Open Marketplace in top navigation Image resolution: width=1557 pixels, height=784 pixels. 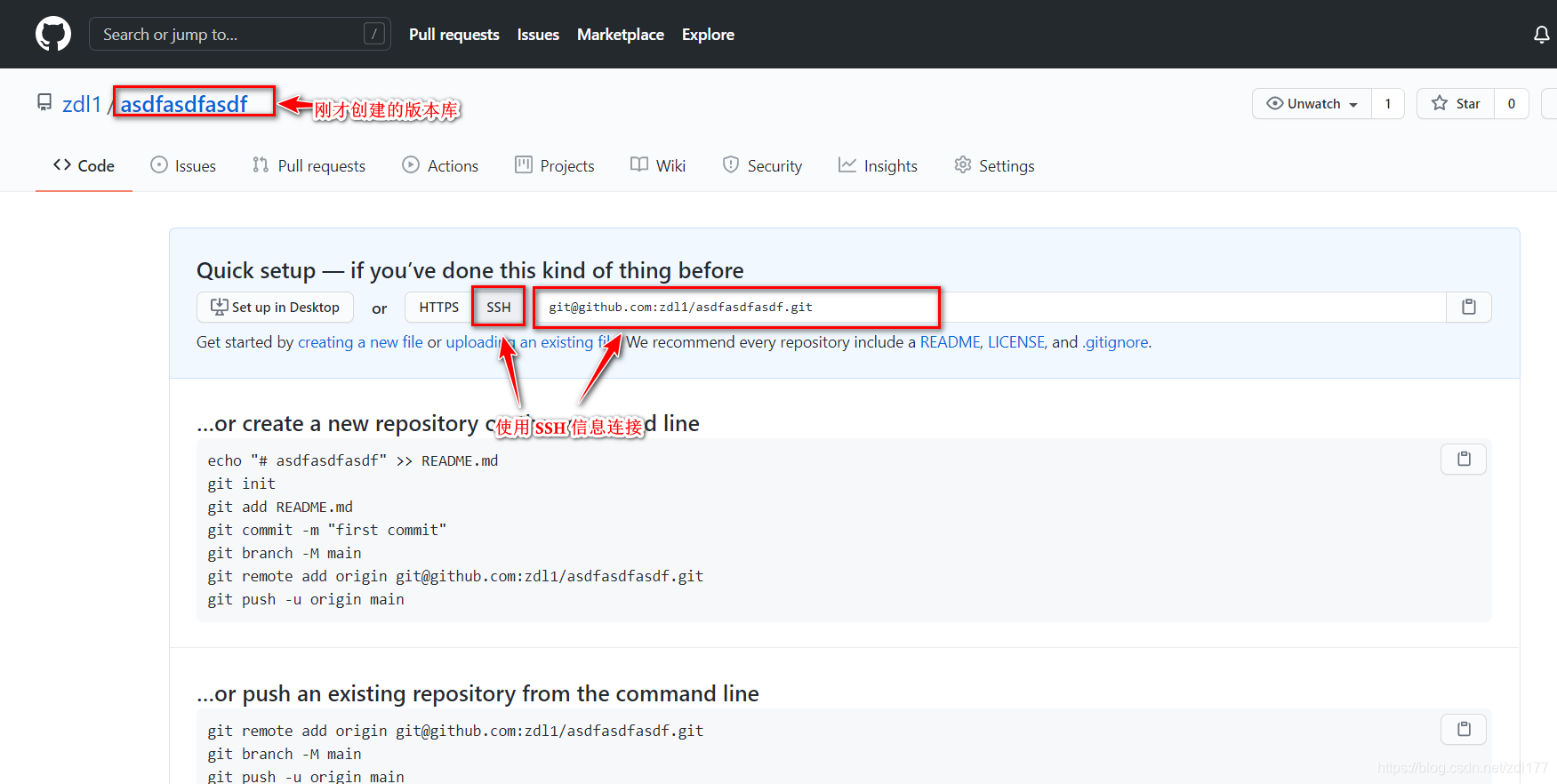(x=621, y=35)
